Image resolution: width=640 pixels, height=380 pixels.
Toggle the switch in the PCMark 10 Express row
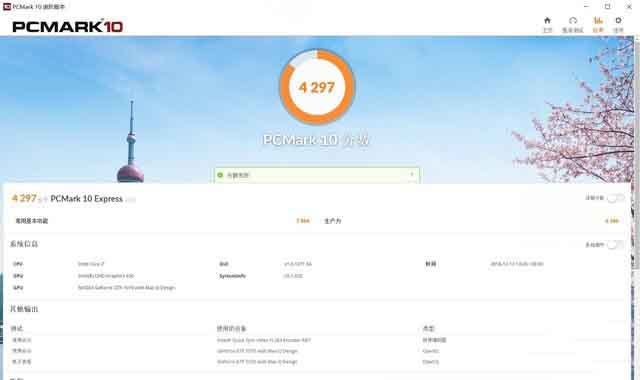(615, 198)
